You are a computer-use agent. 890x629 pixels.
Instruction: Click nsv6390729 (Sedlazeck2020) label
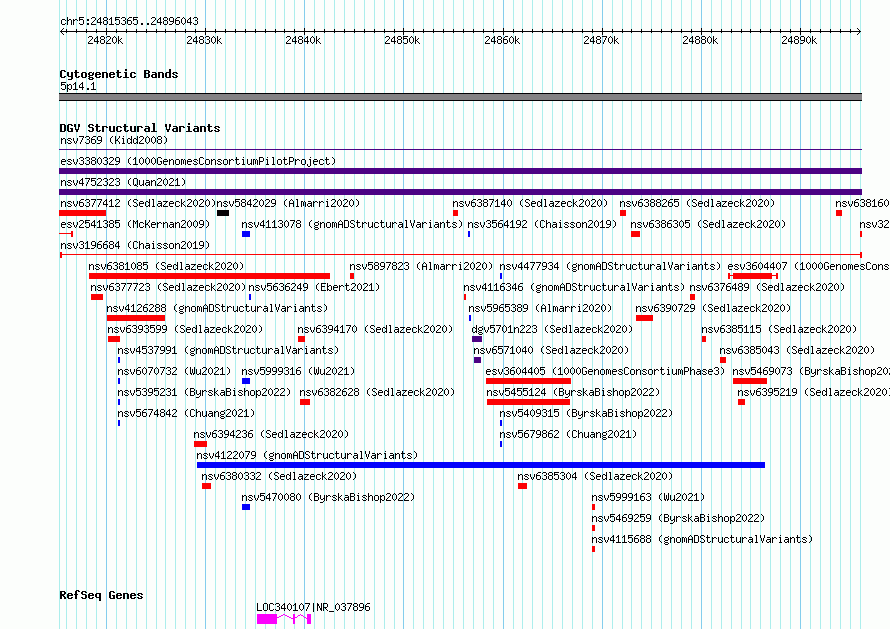pyautogui.click(x=713, y=308)
